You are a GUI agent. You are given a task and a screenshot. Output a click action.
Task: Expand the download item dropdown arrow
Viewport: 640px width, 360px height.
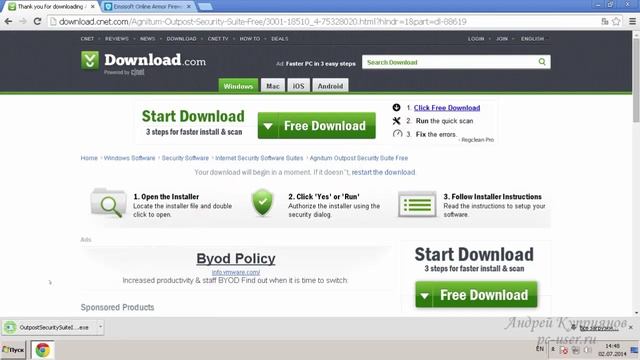(x=100, y=327)
